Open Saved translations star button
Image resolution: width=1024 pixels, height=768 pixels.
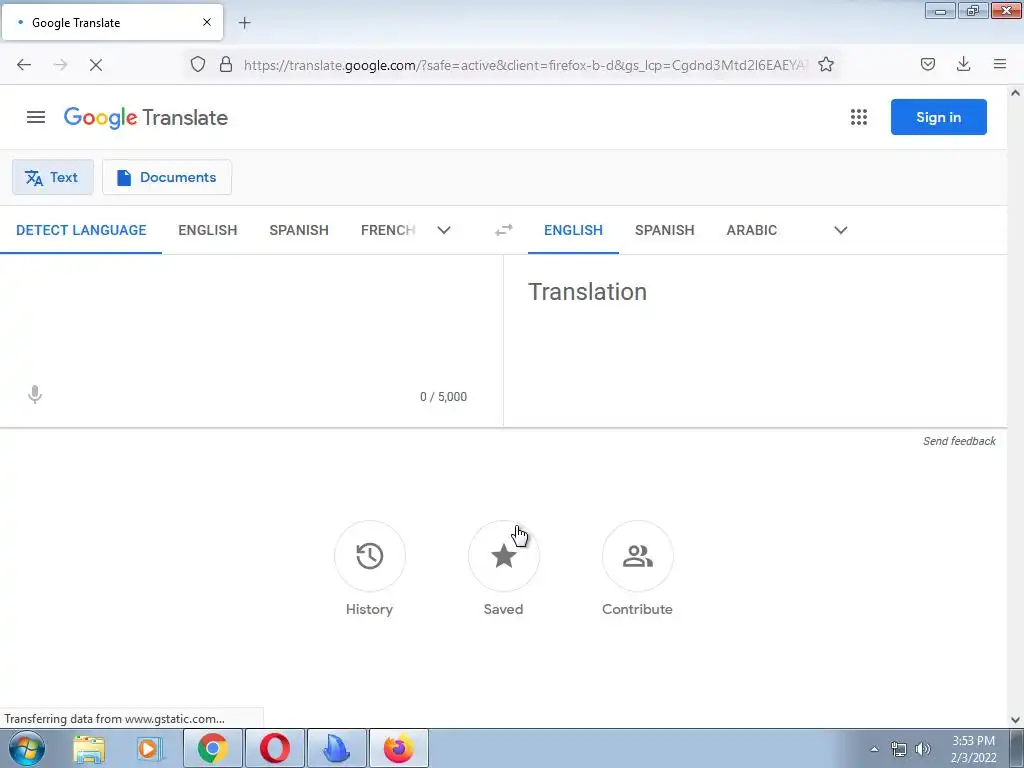pyautogui.click(x=504, y=556)
